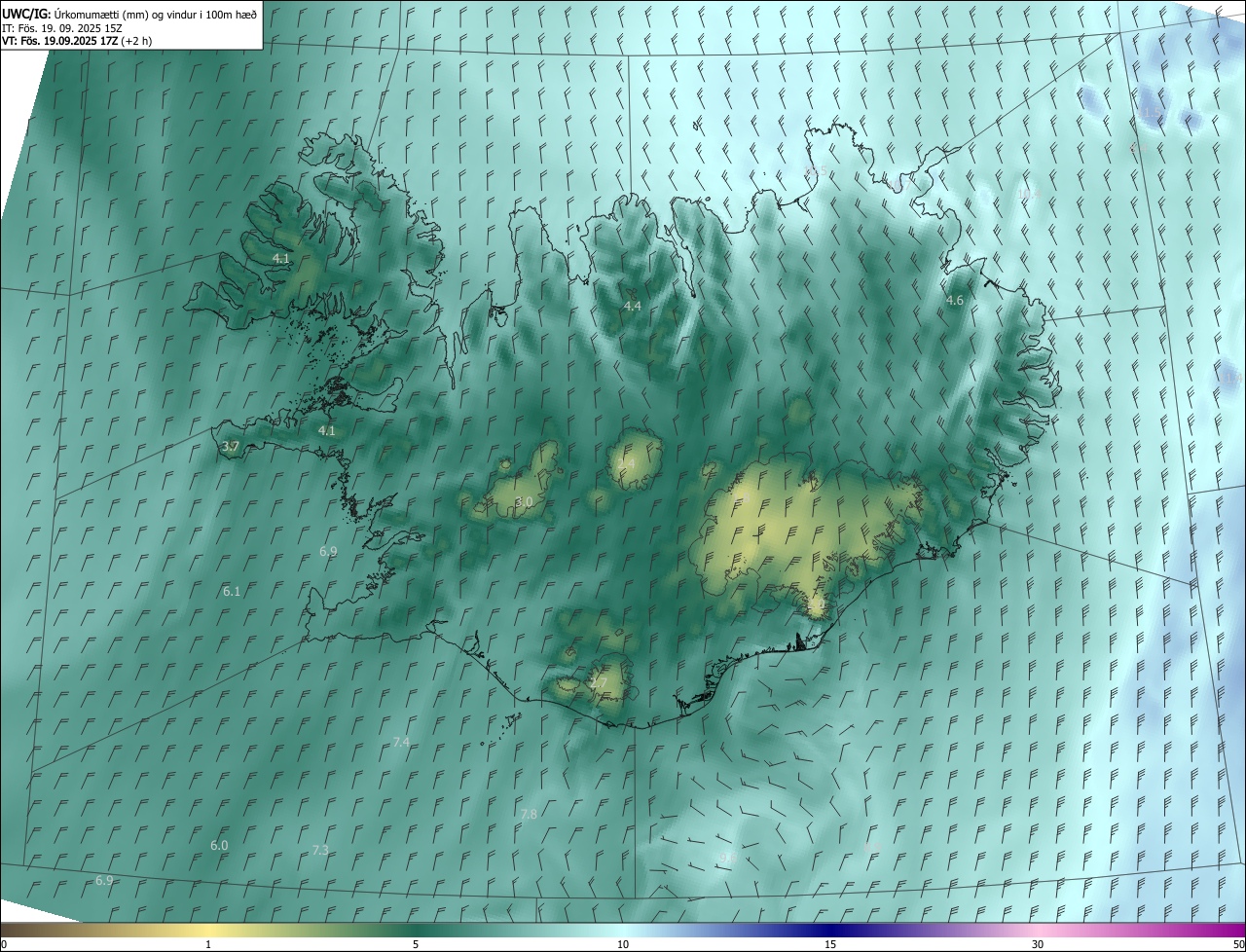
Task: Click the '10' tick on the colour scale
Action: coord(623,944)
